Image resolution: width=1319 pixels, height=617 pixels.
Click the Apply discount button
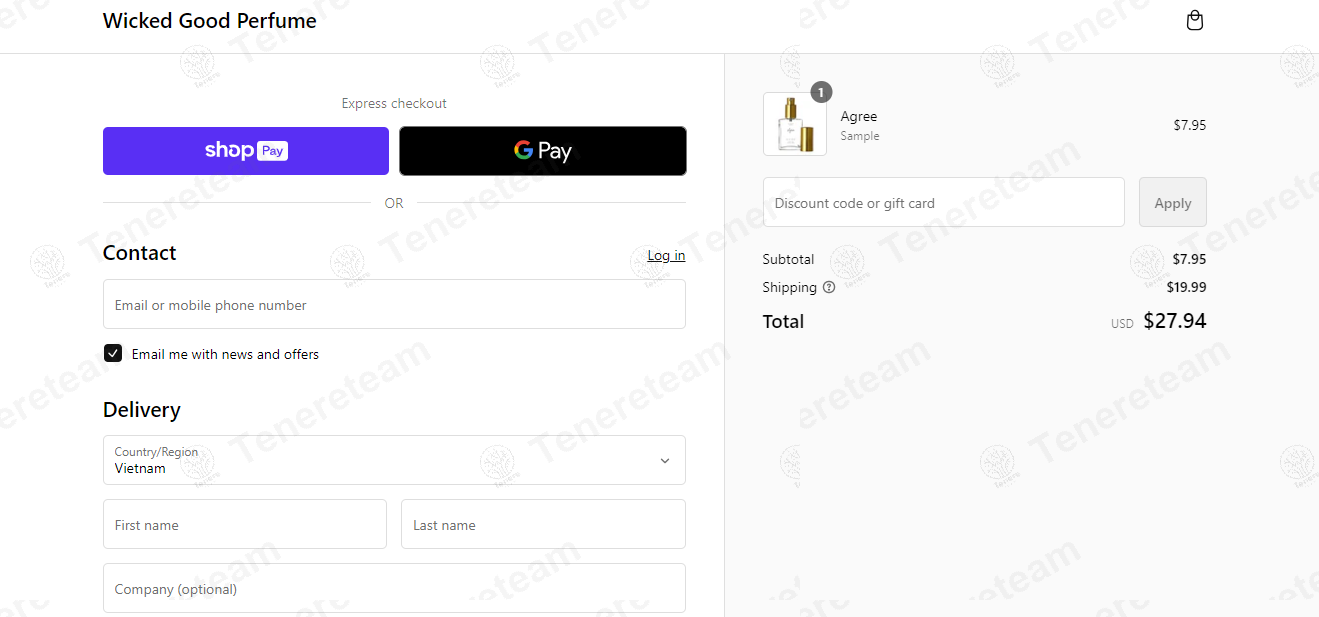(1173, 202)
